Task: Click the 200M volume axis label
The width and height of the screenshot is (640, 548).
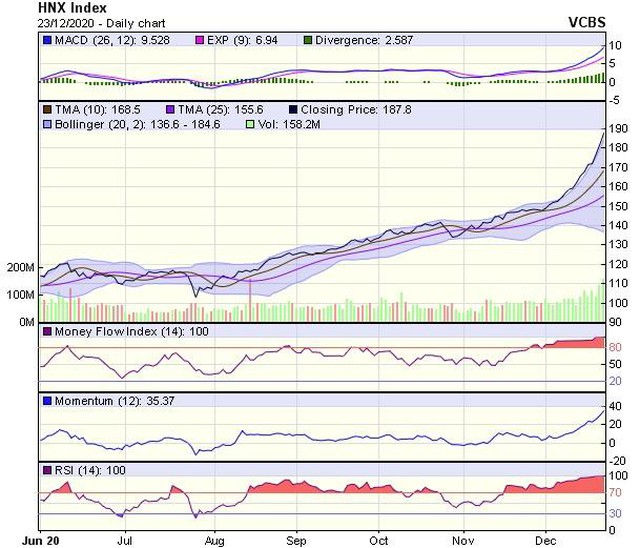Action: coord(20,268)
